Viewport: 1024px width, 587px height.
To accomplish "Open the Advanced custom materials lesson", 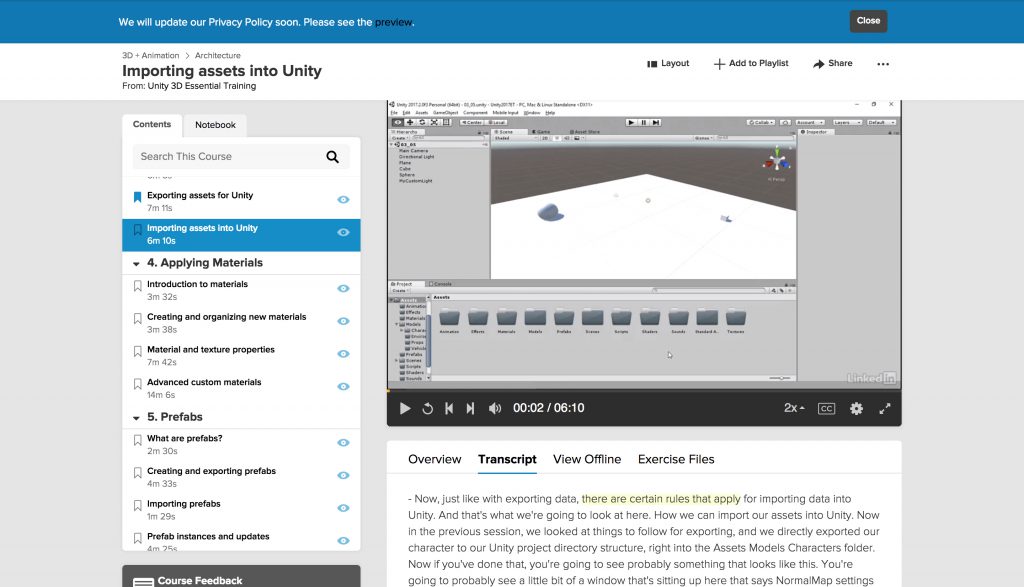I will point(204,383).
